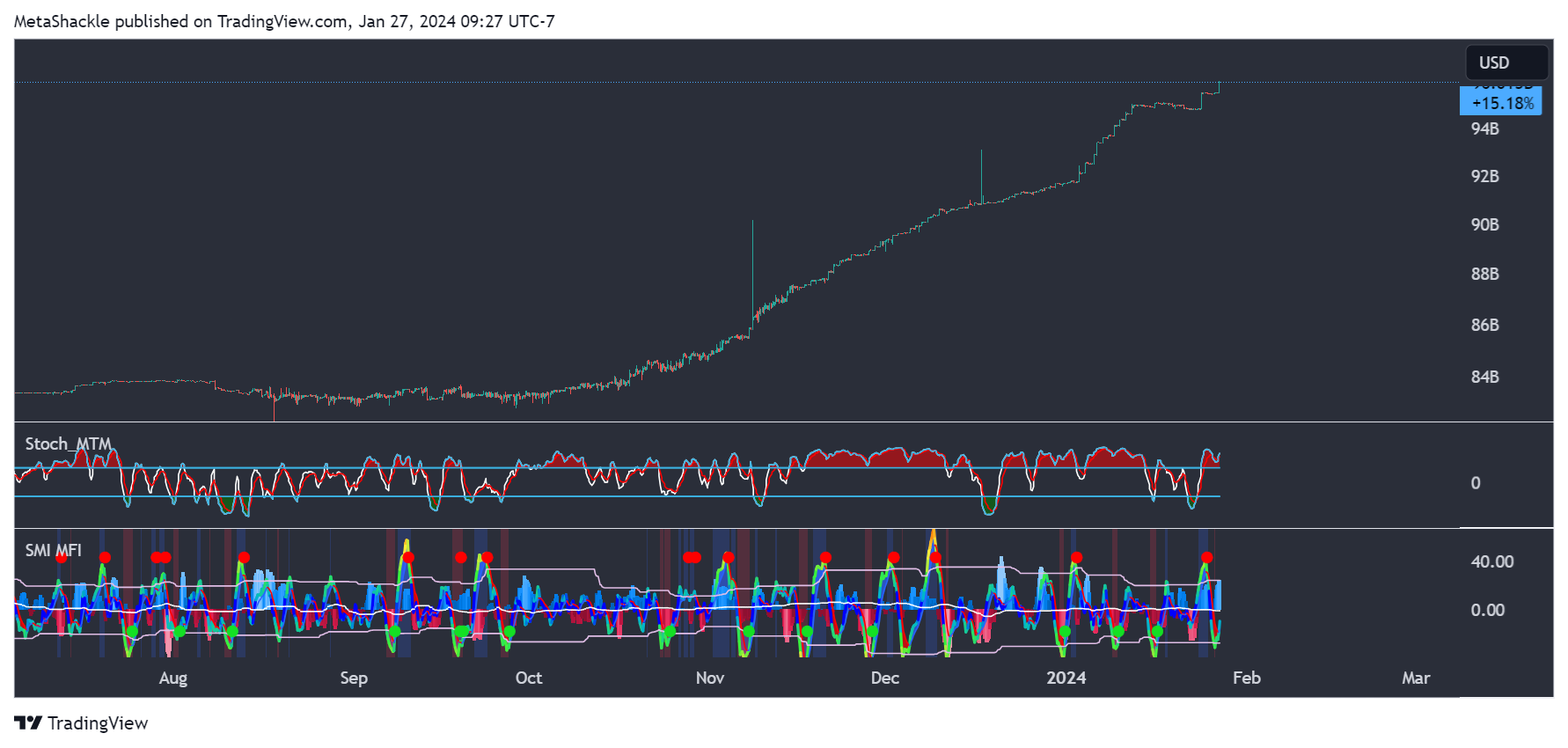This screenshot has width=1568, height=748.
Task: Click the 2024 label on time axis
Action: click(1066, 678)
